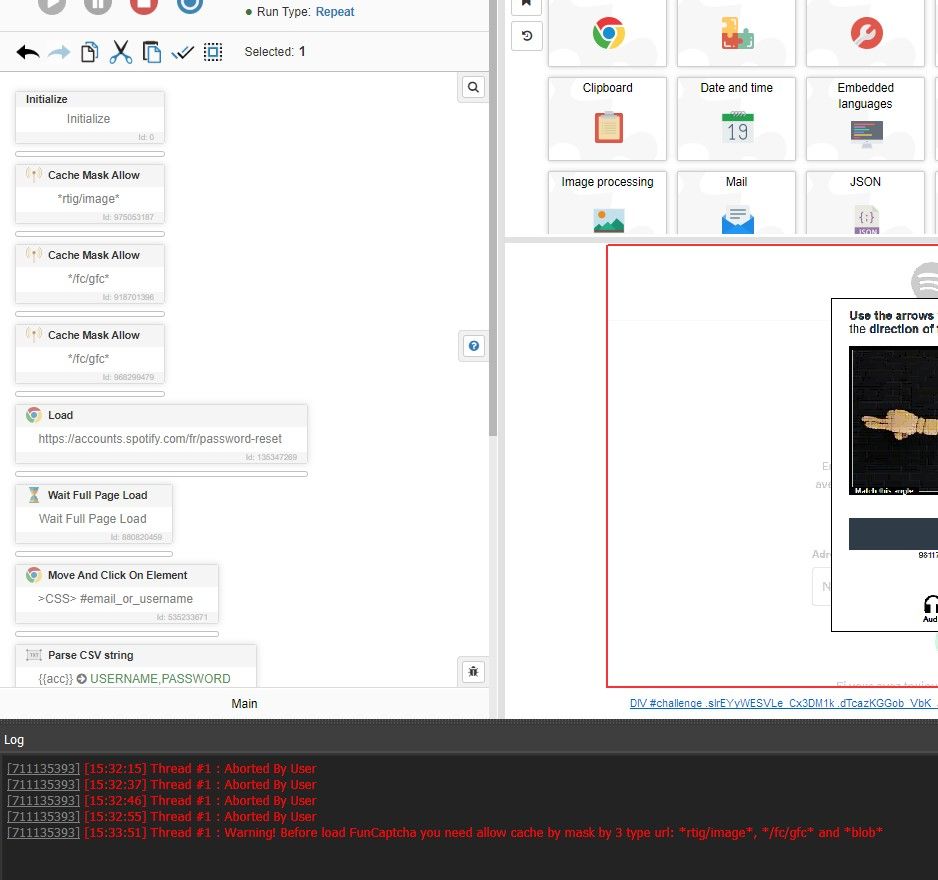Switch to the Main tab

tap(244, 703)
